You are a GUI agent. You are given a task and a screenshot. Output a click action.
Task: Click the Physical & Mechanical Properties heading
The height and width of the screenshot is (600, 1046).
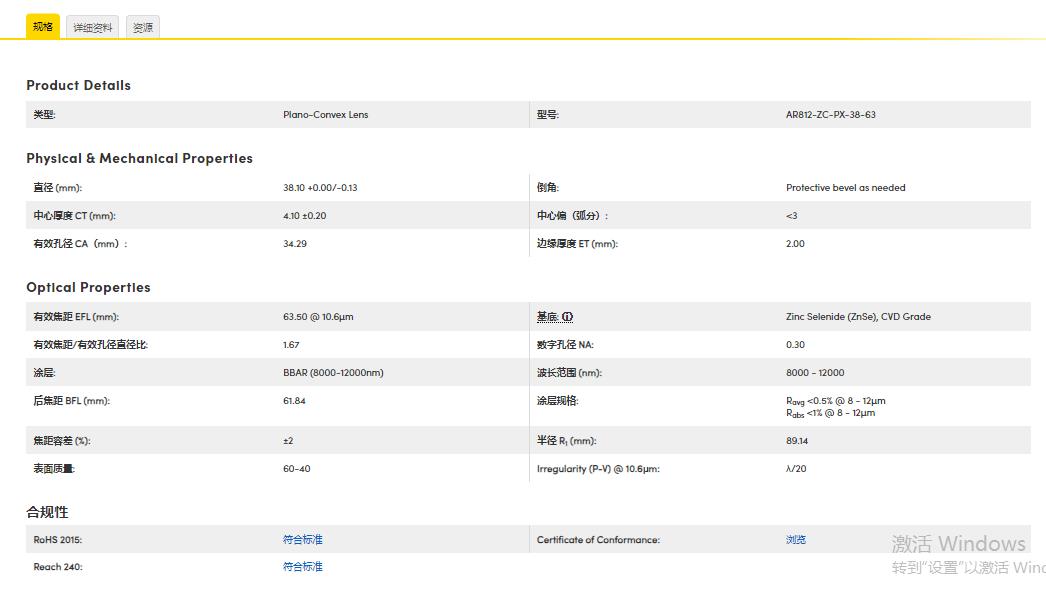[139, 158]
